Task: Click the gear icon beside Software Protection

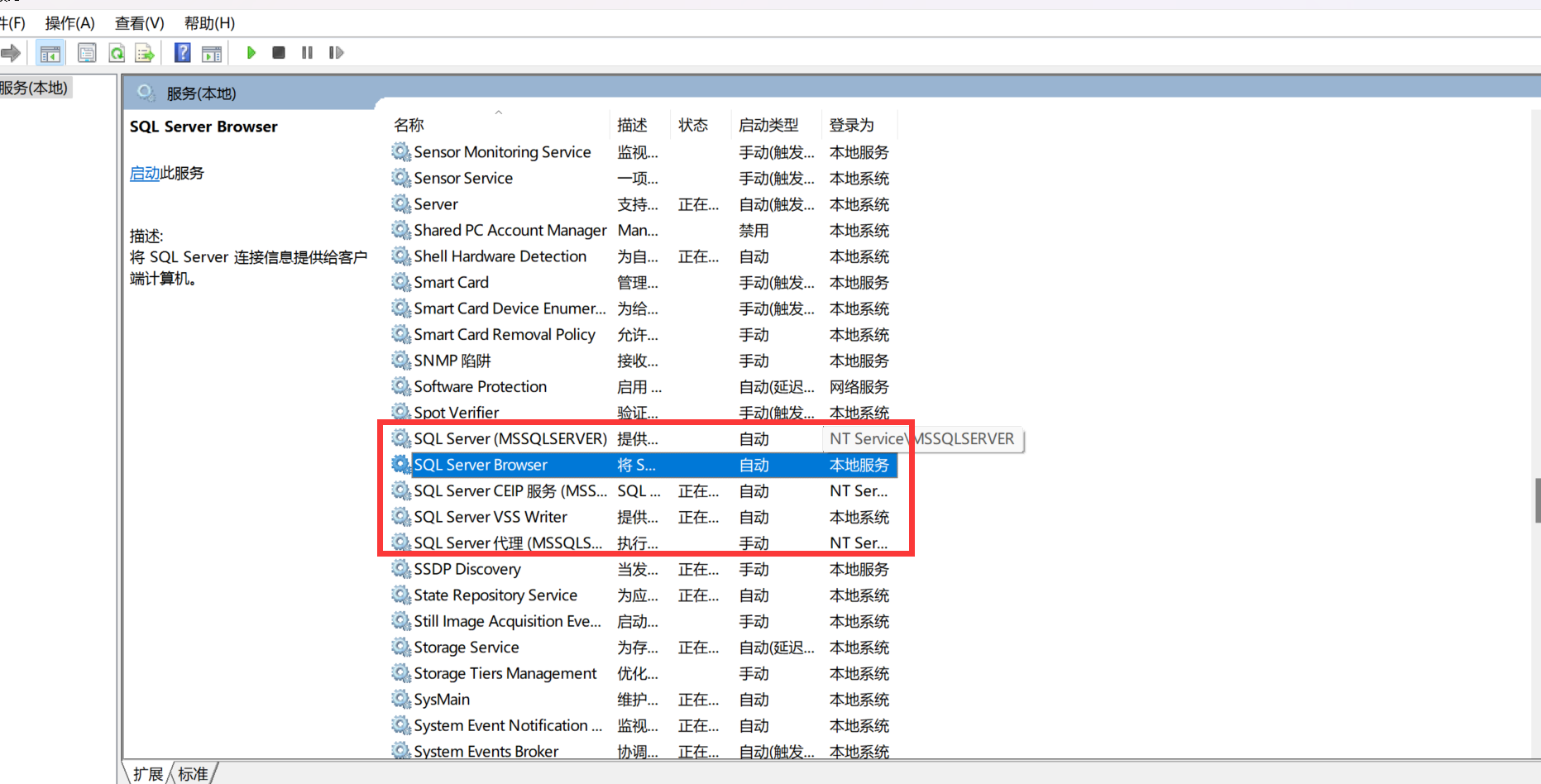Action: coord(401,386)
